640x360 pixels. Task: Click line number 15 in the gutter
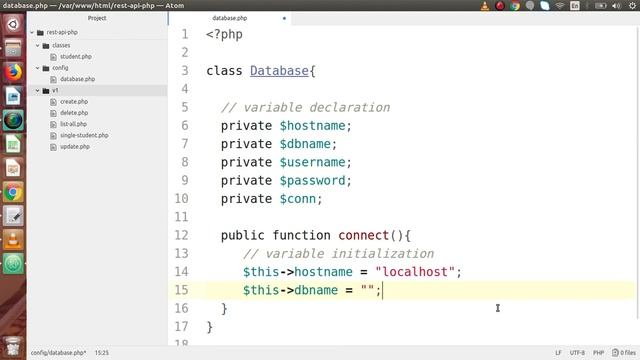tap(182, 290)
